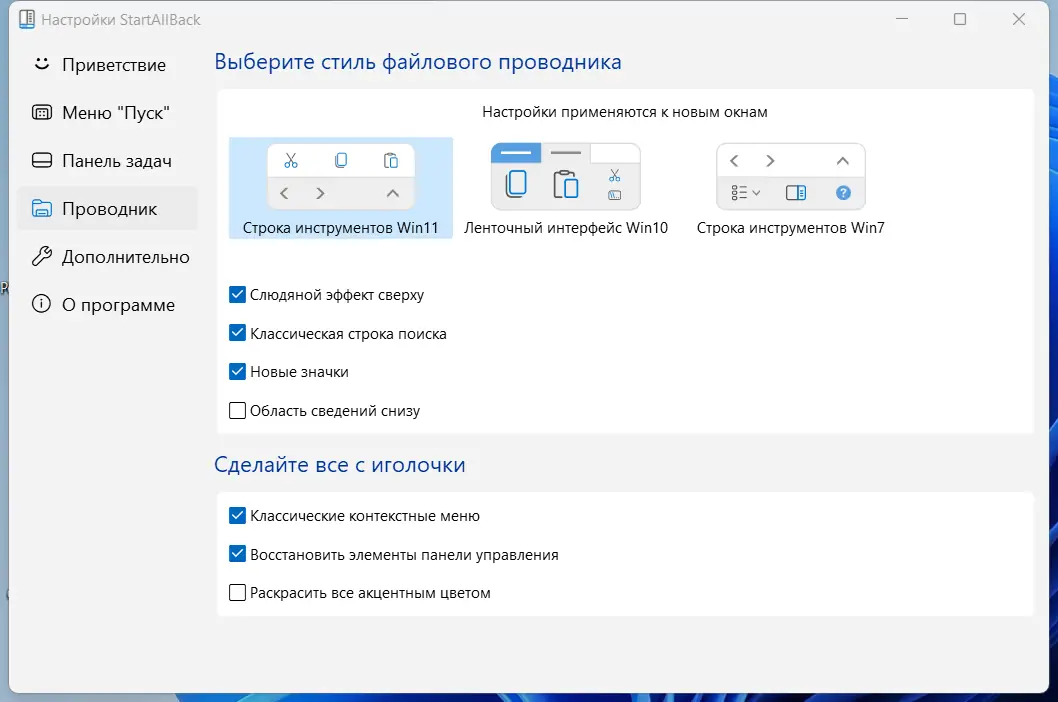
Task: Click the chevron dropdown in Win7 toolbar preview
Action: (756, 193)
